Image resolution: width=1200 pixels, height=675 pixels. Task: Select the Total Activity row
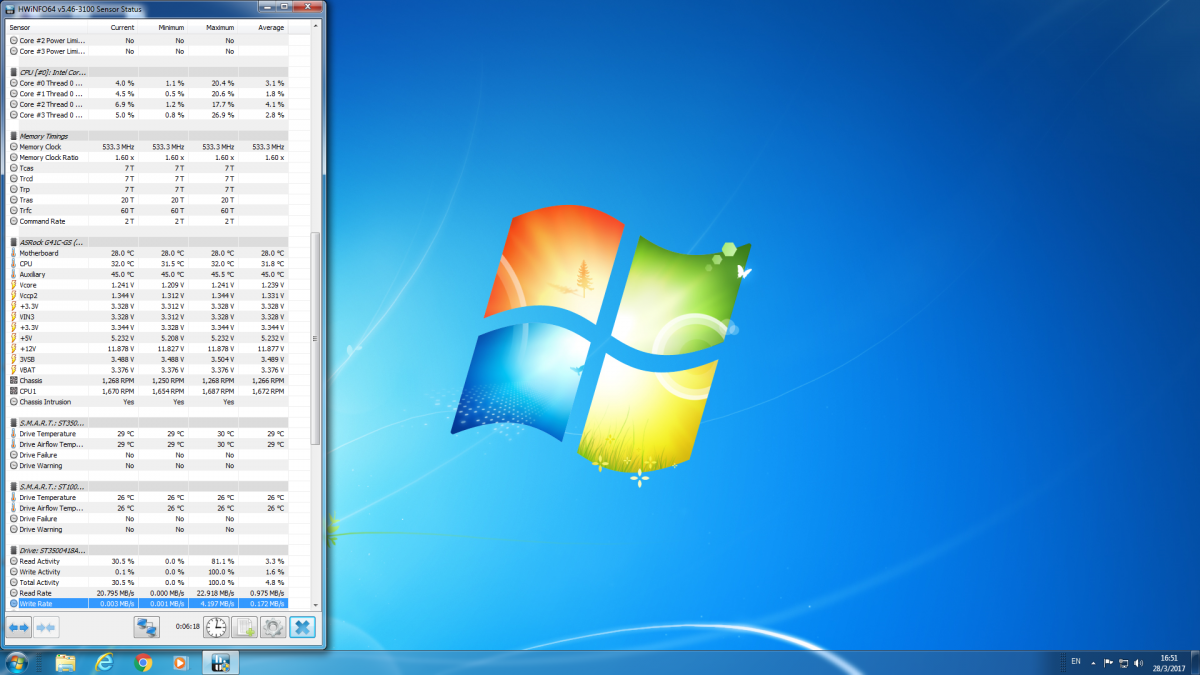[x=147, y=582]
